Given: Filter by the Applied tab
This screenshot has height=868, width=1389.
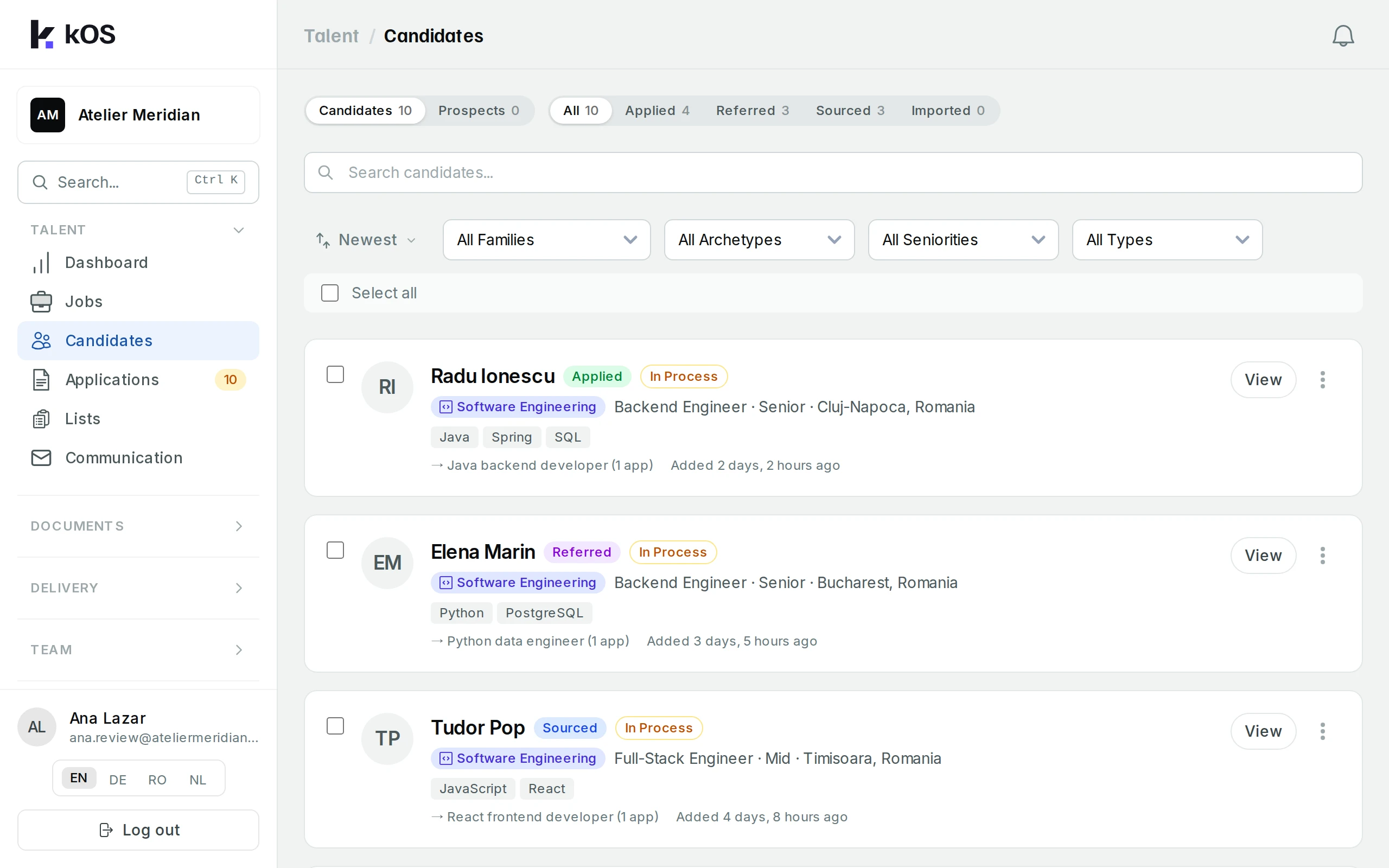Looking at the screenshot, I should click(x=657, y=110).
